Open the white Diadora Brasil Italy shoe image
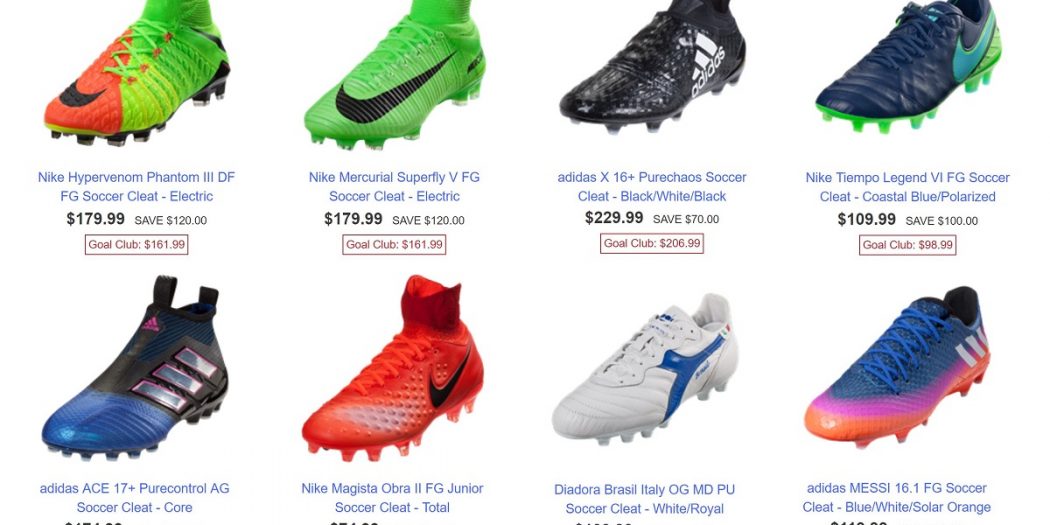 click(x=645, y=369)
